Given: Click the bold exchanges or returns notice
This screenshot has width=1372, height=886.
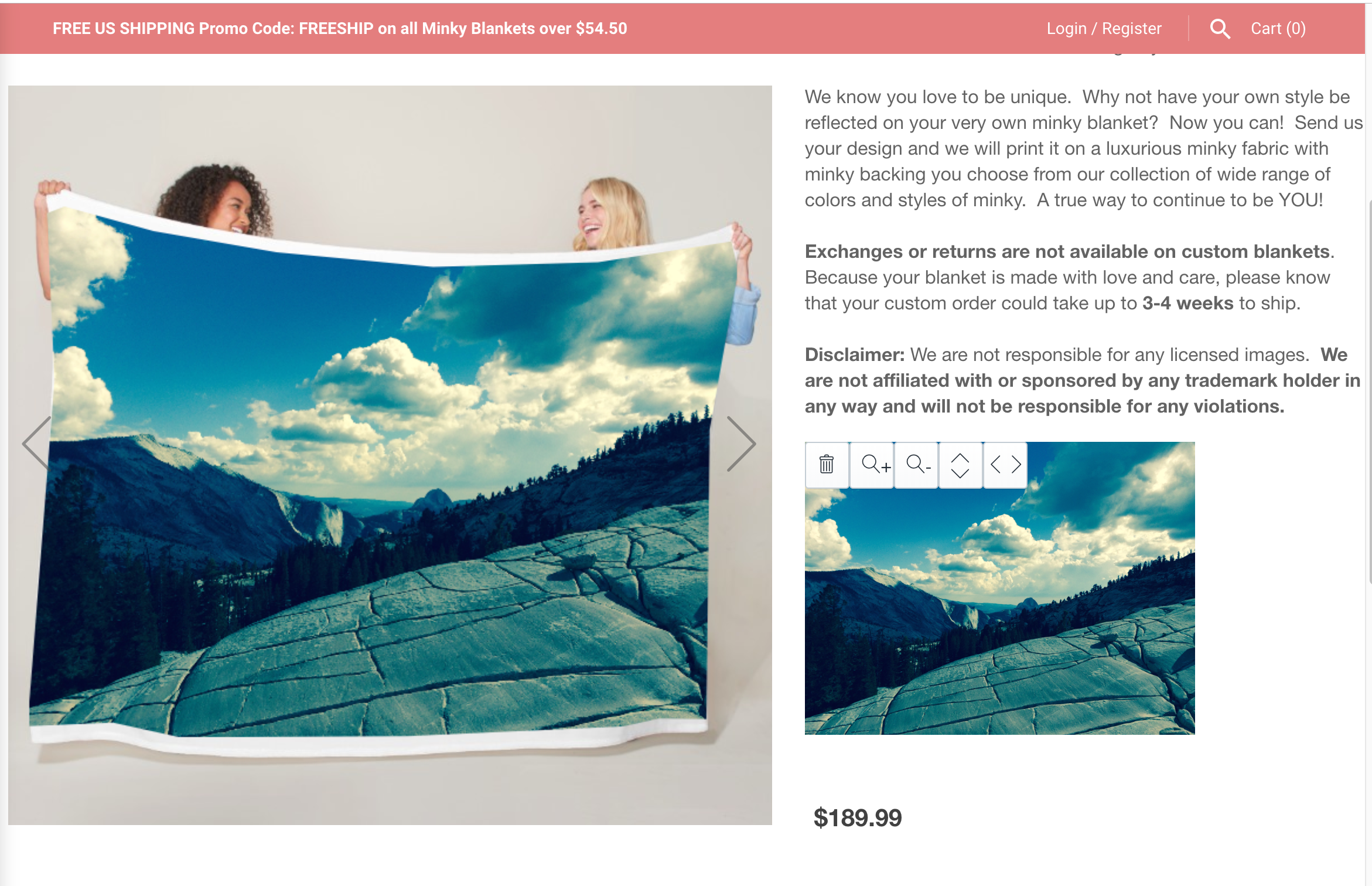Looking at the screenshot, I should [1067, 251].
